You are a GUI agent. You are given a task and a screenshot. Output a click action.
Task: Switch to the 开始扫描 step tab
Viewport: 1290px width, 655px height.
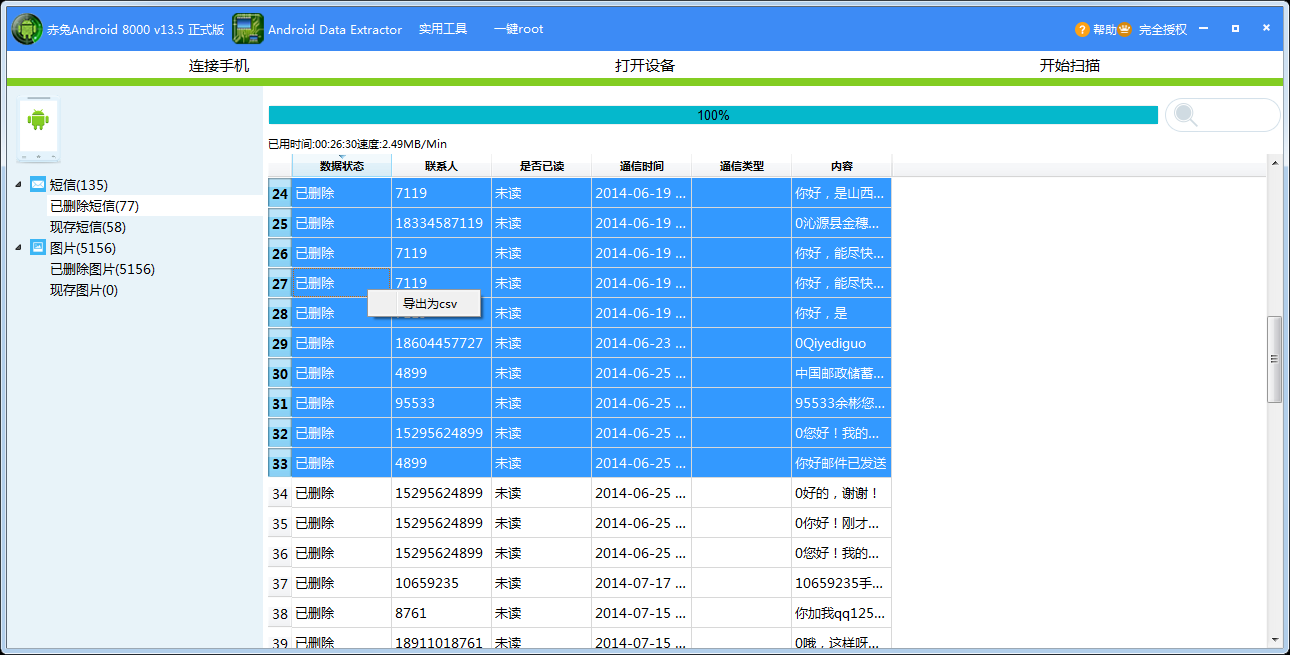coord(1070,66)
